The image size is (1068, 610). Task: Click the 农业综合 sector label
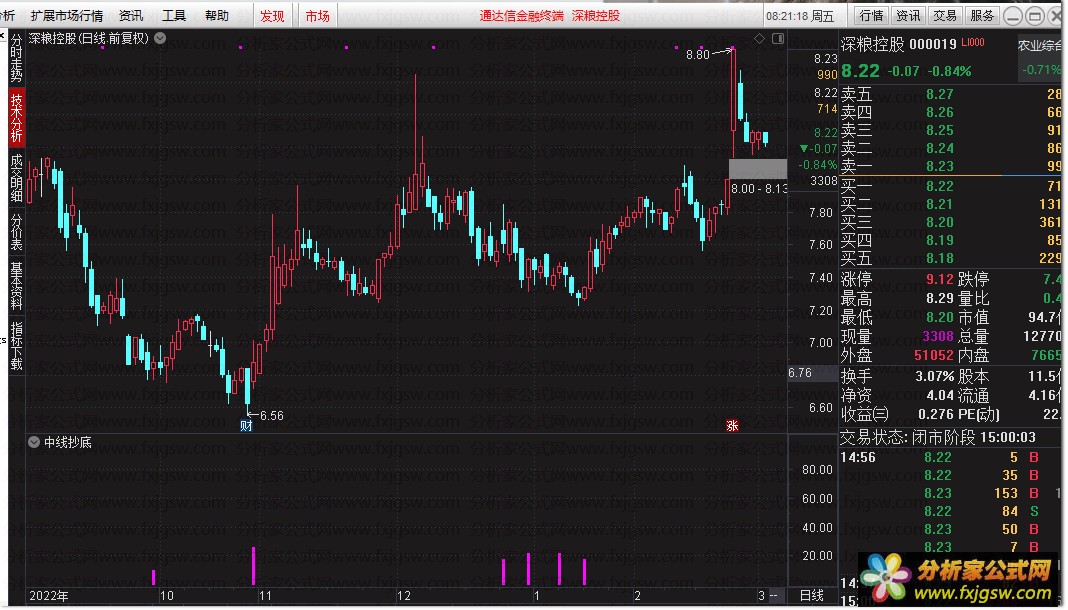1039,46
